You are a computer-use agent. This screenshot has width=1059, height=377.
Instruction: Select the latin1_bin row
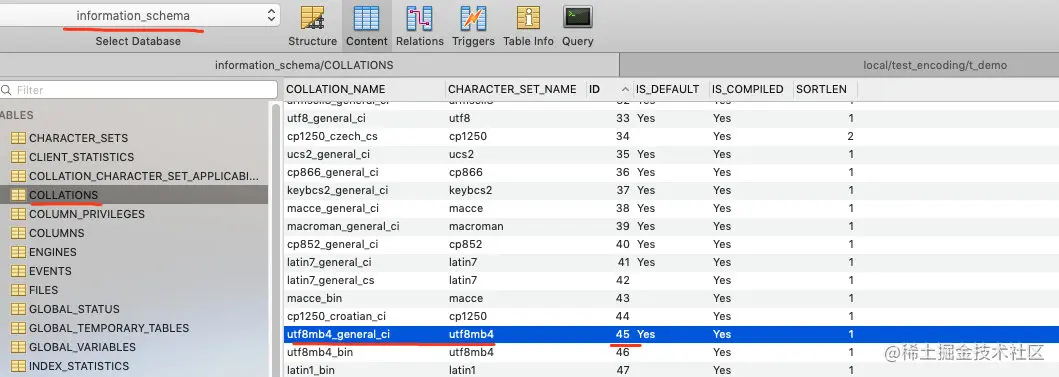671,370
